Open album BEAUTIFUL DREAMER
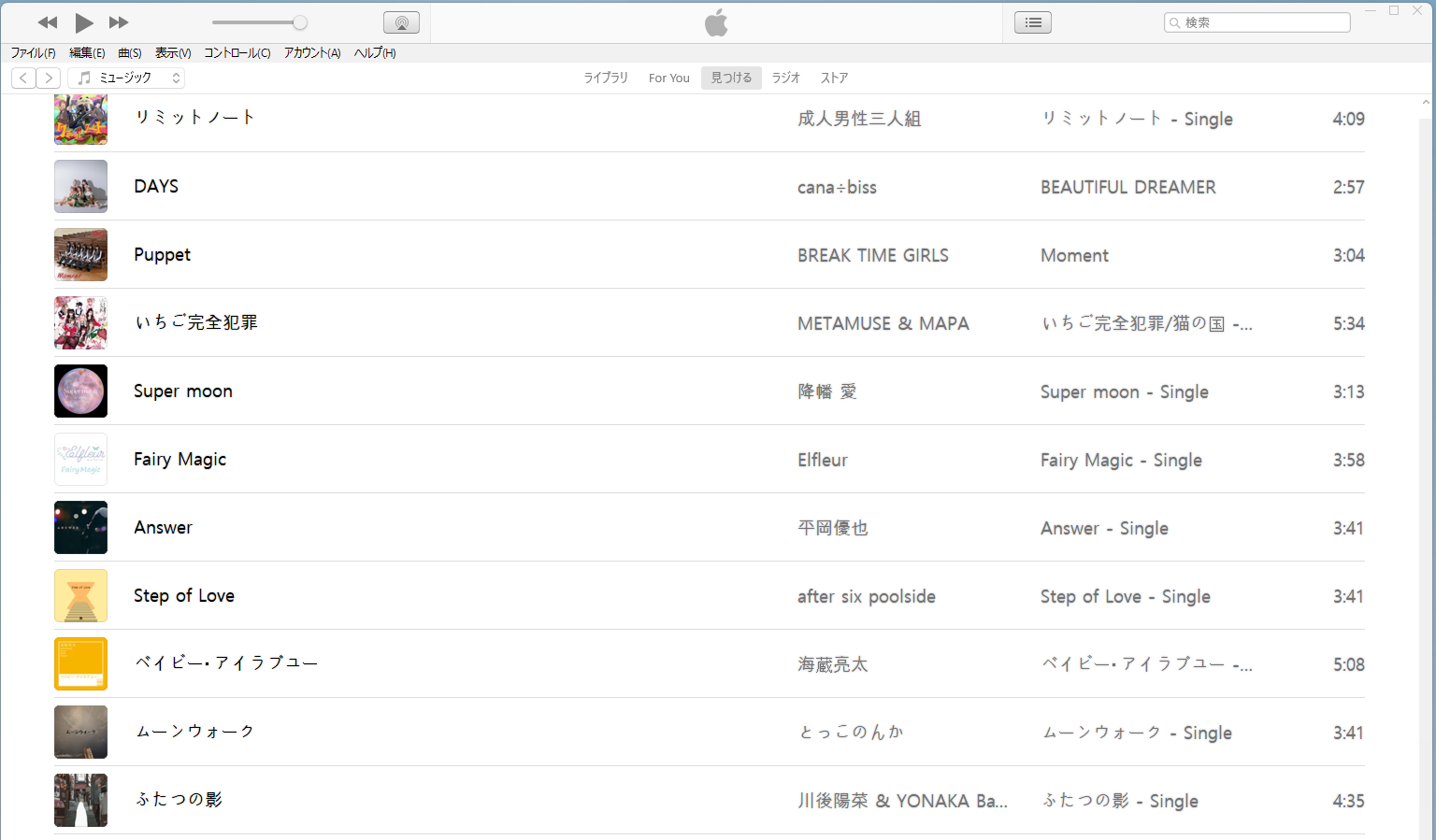The image size is (1436, 840). (x=1128, y=187)
